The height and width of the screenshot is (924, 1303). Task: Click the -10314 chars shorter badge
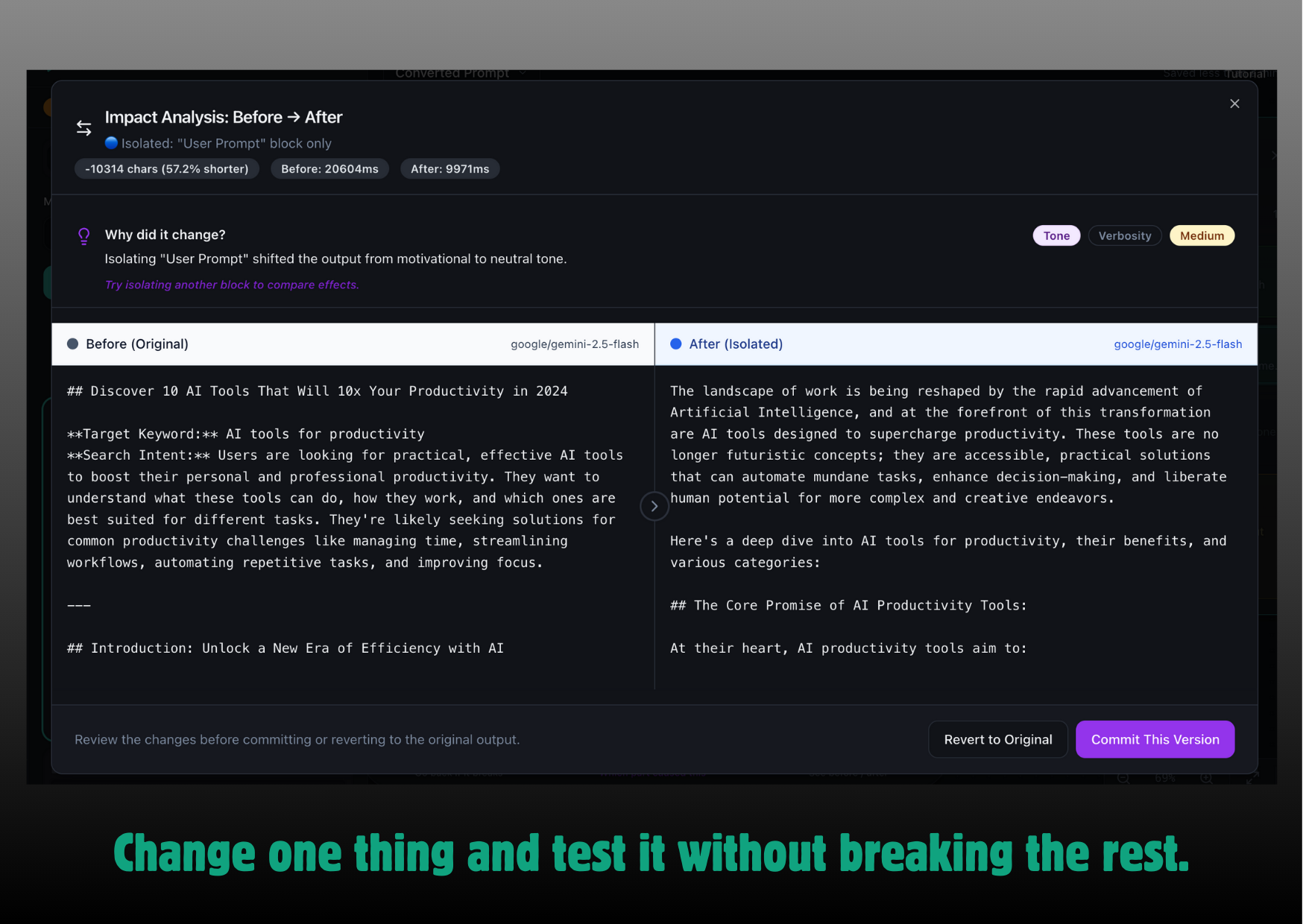166,168
